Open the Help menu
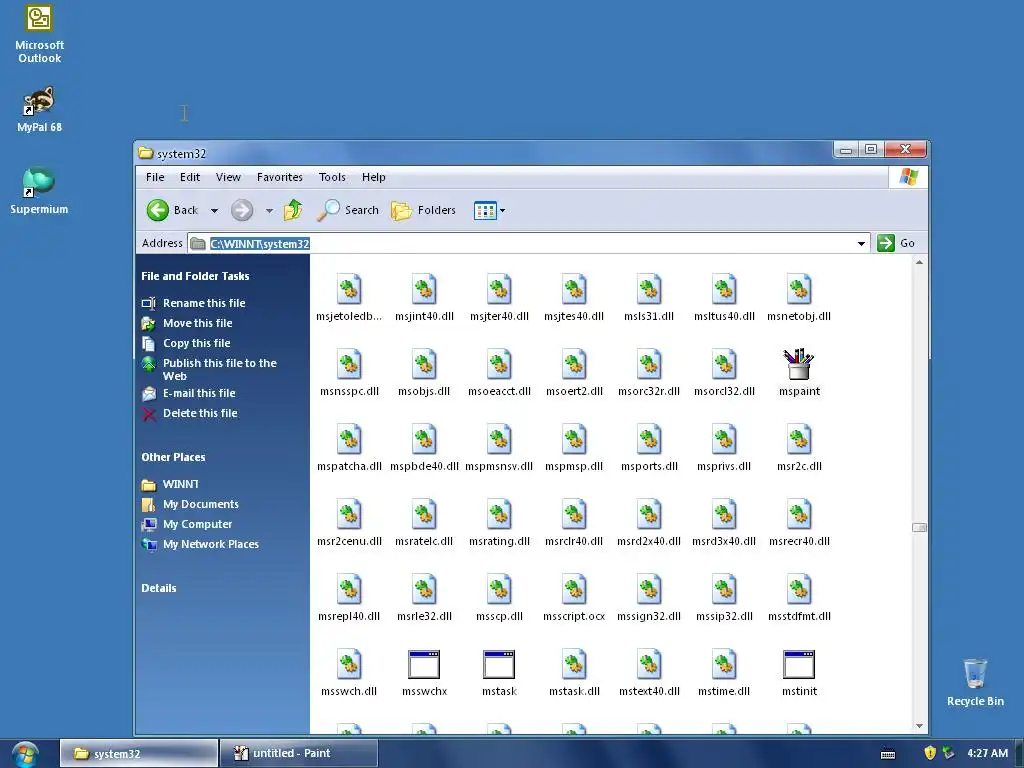 [x=374, y=177]
